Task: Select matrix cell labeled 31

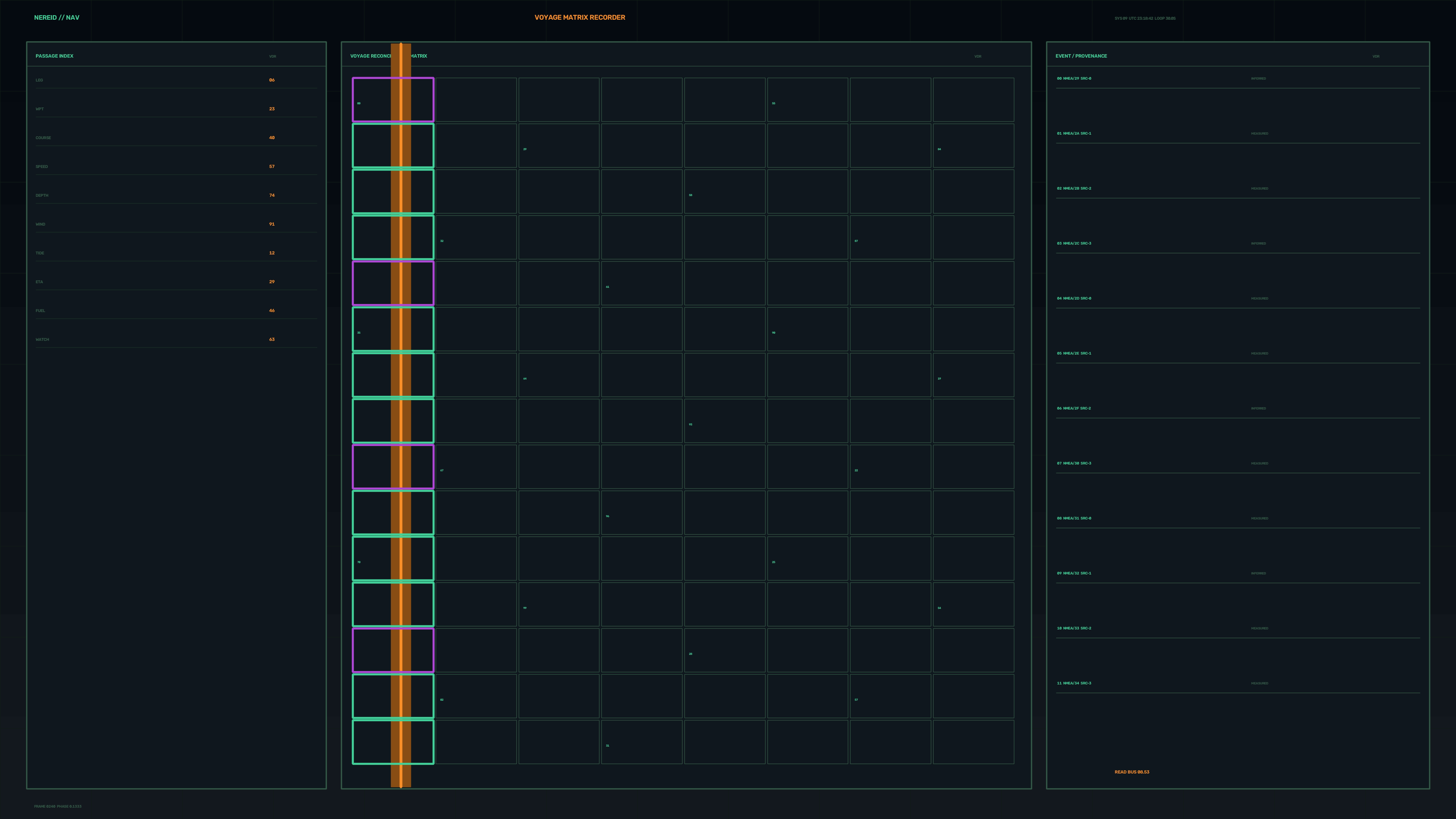Action: click(x=642, y=742)
